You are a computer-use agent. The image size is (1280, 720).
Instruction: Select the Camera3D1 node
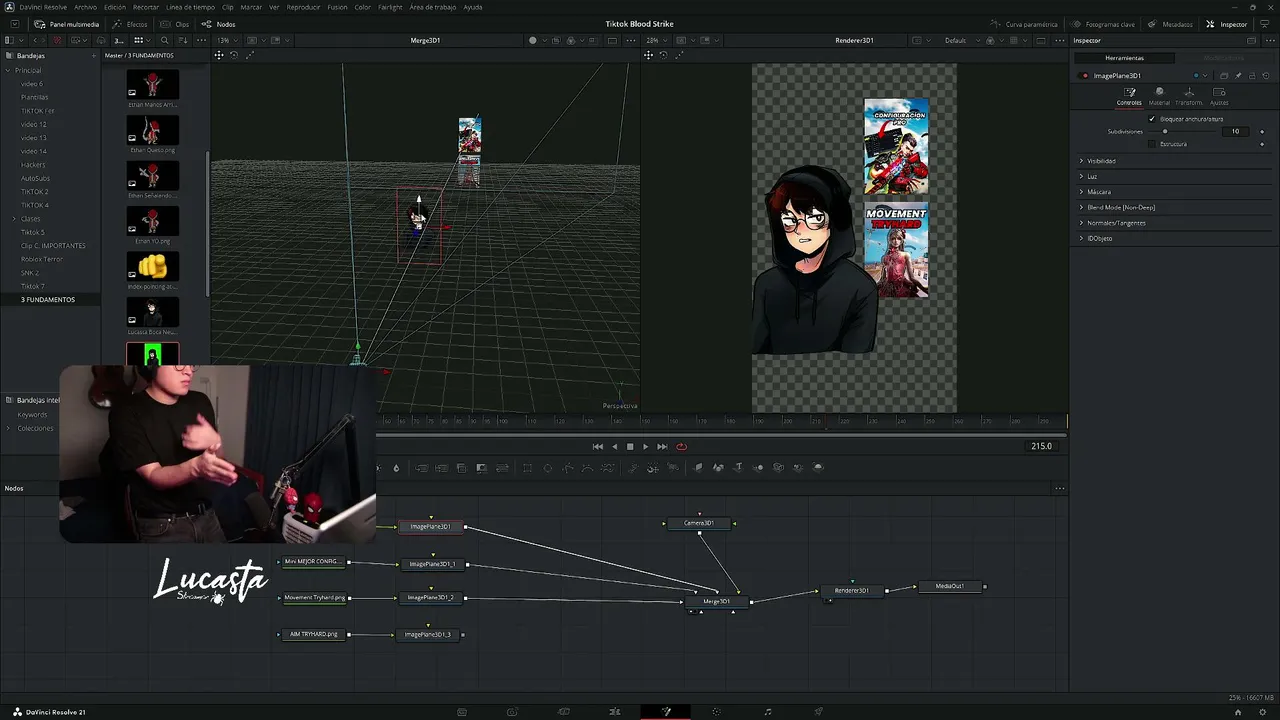(x=699, y=523)
